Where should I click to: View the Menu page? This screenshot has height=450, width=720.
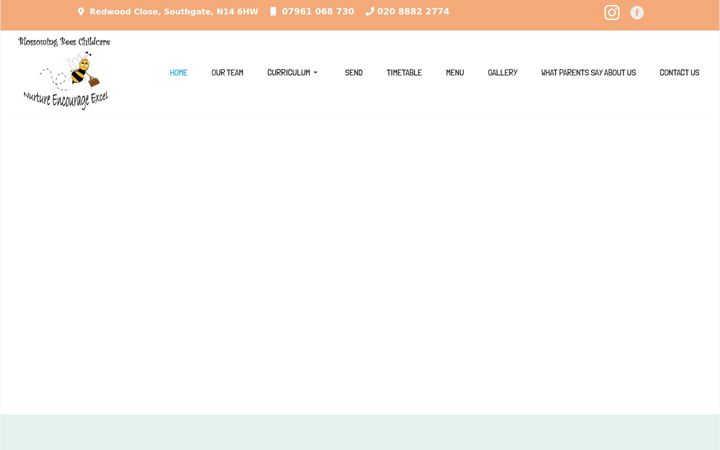coord(455,73)
